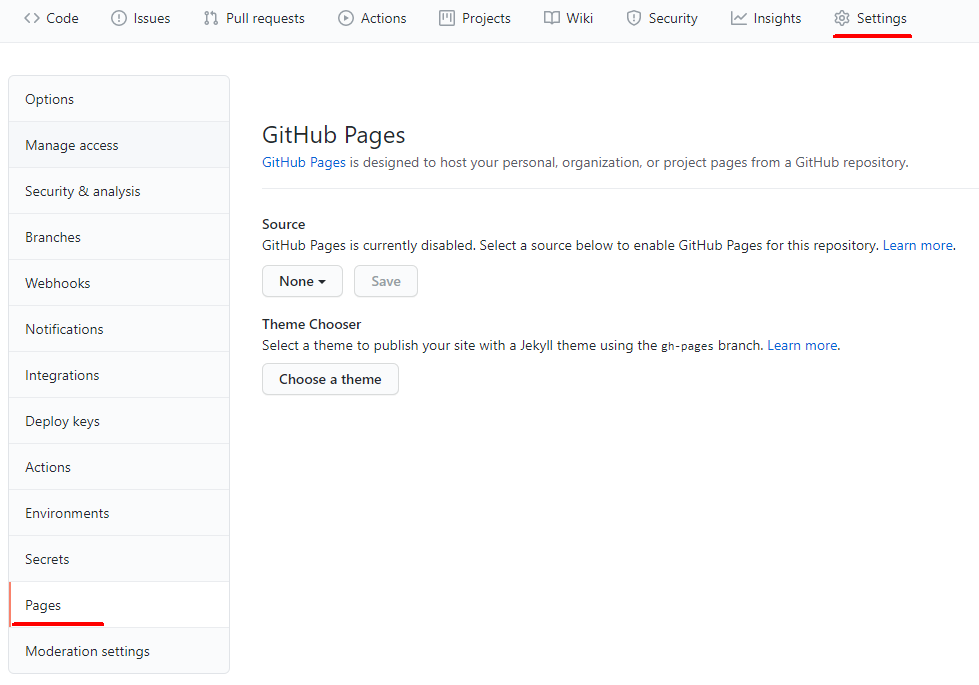Click the Code angle-brackets icon
979x685 pixels.
tap(32, 18)
